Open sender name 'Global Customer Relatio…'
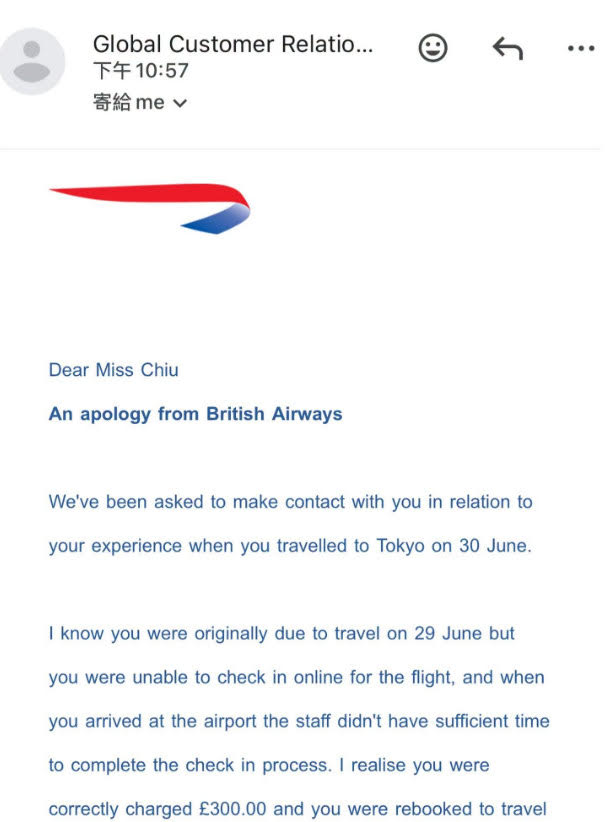 click(x=233, y=44)
